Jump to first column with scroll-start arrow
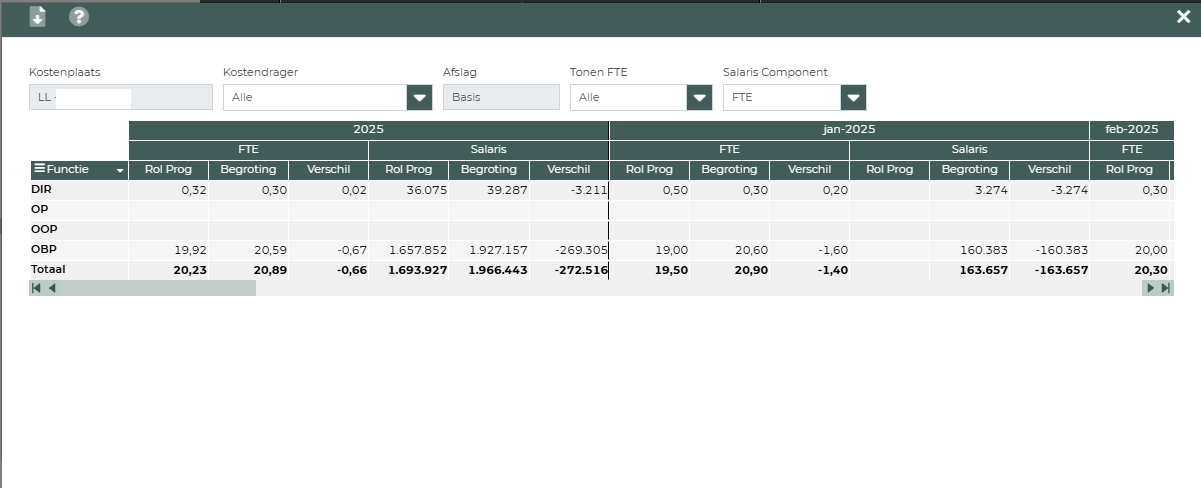 [37, 288]
